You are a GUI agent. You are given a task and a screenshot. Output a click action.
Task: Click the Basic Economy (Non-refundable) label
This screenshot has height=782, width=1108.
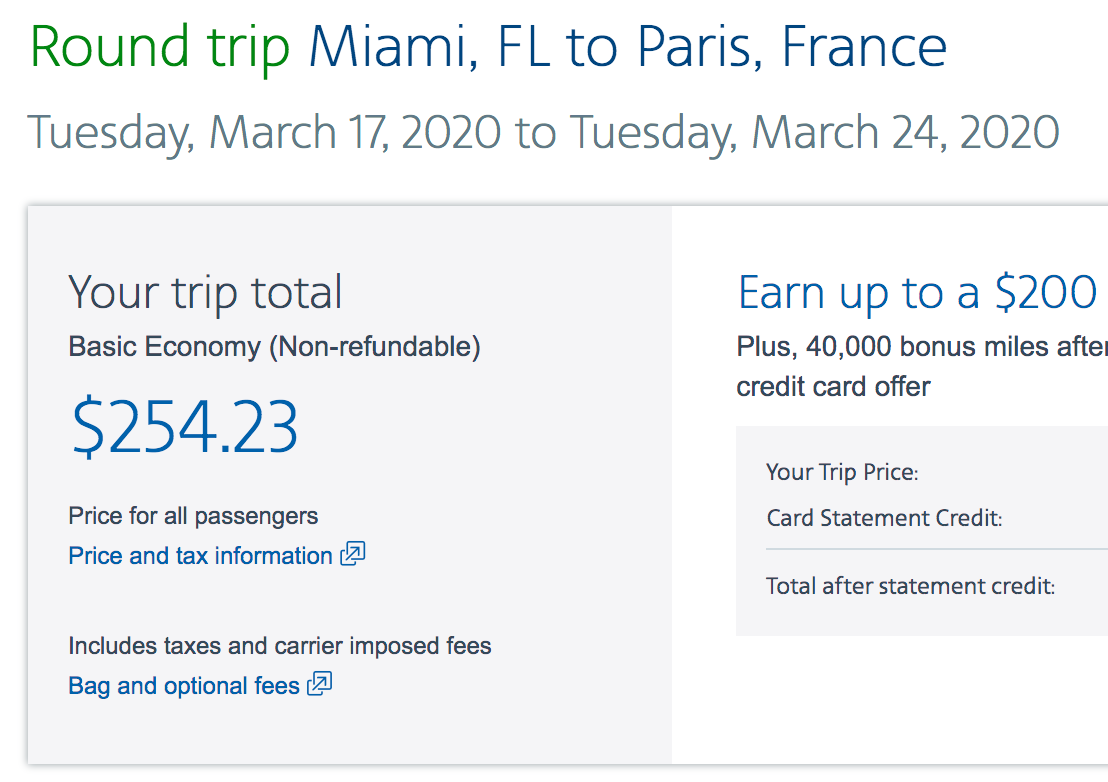pos(274,347)
